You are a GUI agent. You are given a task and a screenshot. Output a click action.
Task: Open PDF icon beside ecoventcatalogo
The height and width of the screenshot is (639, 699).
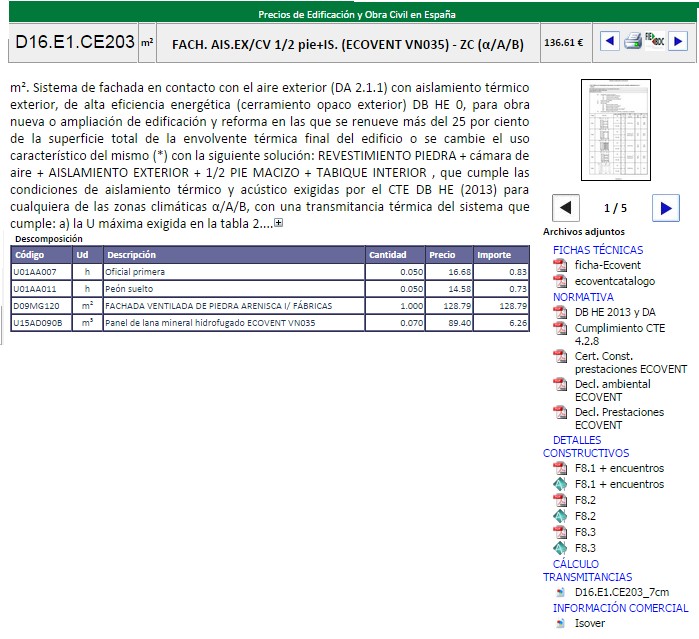560,281
